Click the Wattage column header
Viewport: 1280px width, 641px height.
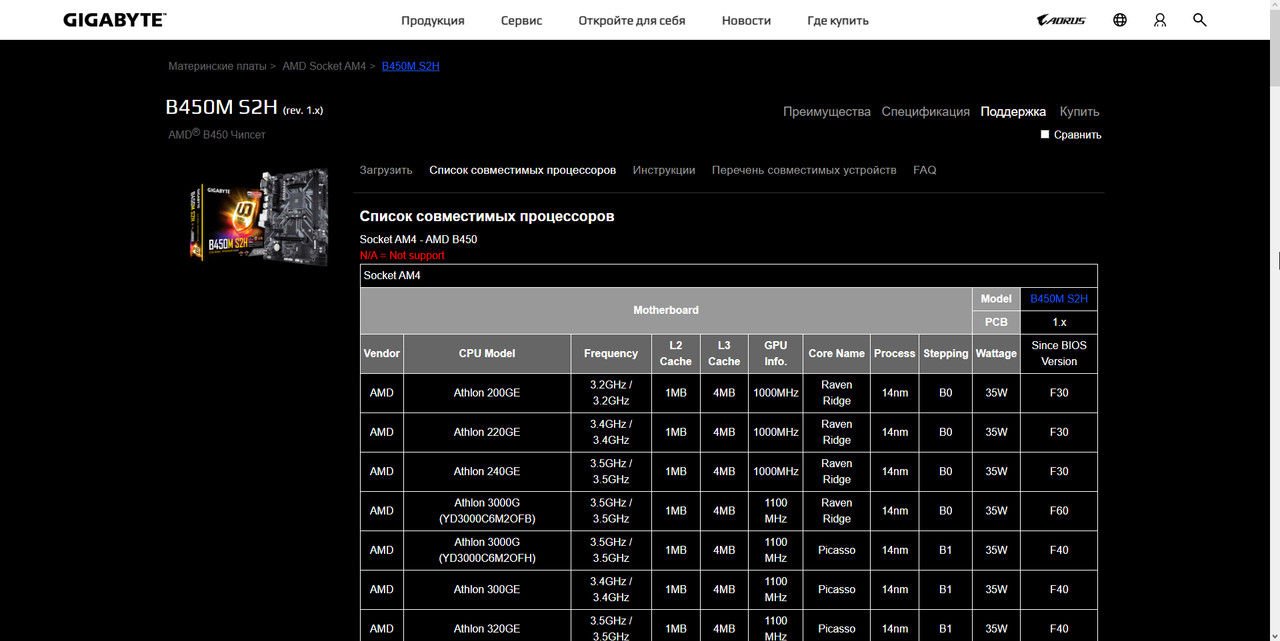(996, 353)
